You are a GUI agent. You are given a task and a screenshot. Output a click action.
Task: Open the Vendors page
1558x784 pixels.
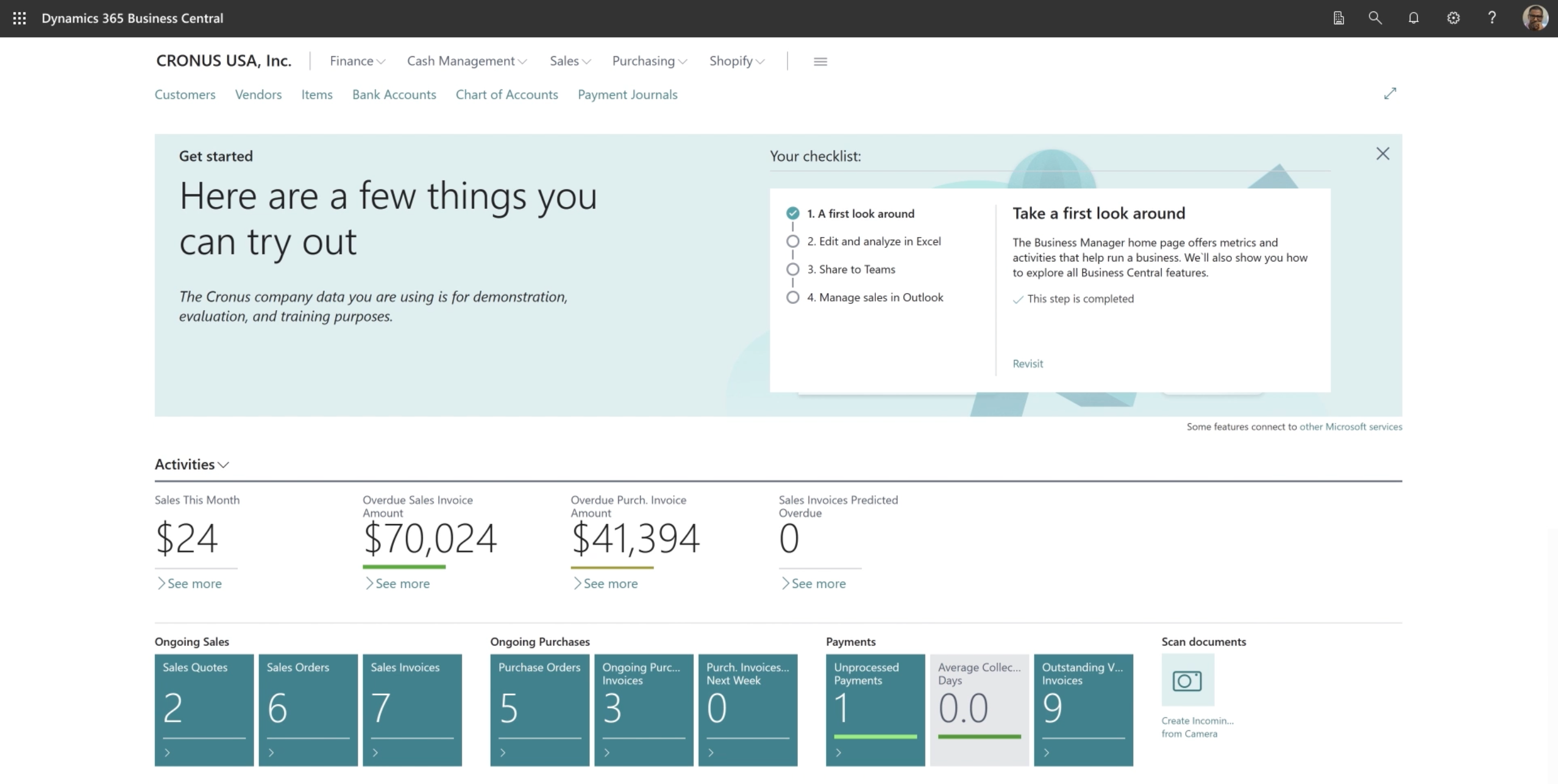(258, 94)
